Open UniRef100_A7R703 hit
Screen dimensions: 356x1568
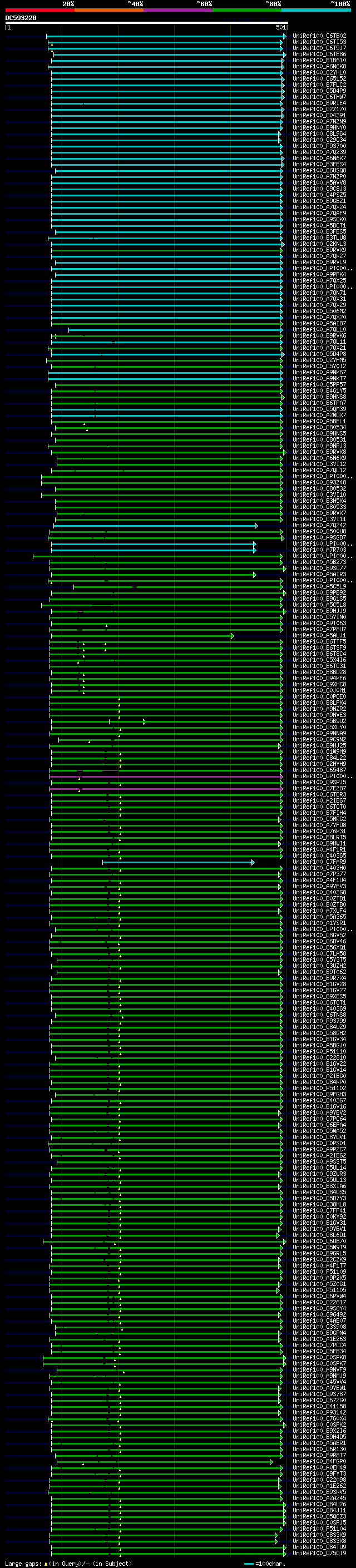click(x=319, y=550)
